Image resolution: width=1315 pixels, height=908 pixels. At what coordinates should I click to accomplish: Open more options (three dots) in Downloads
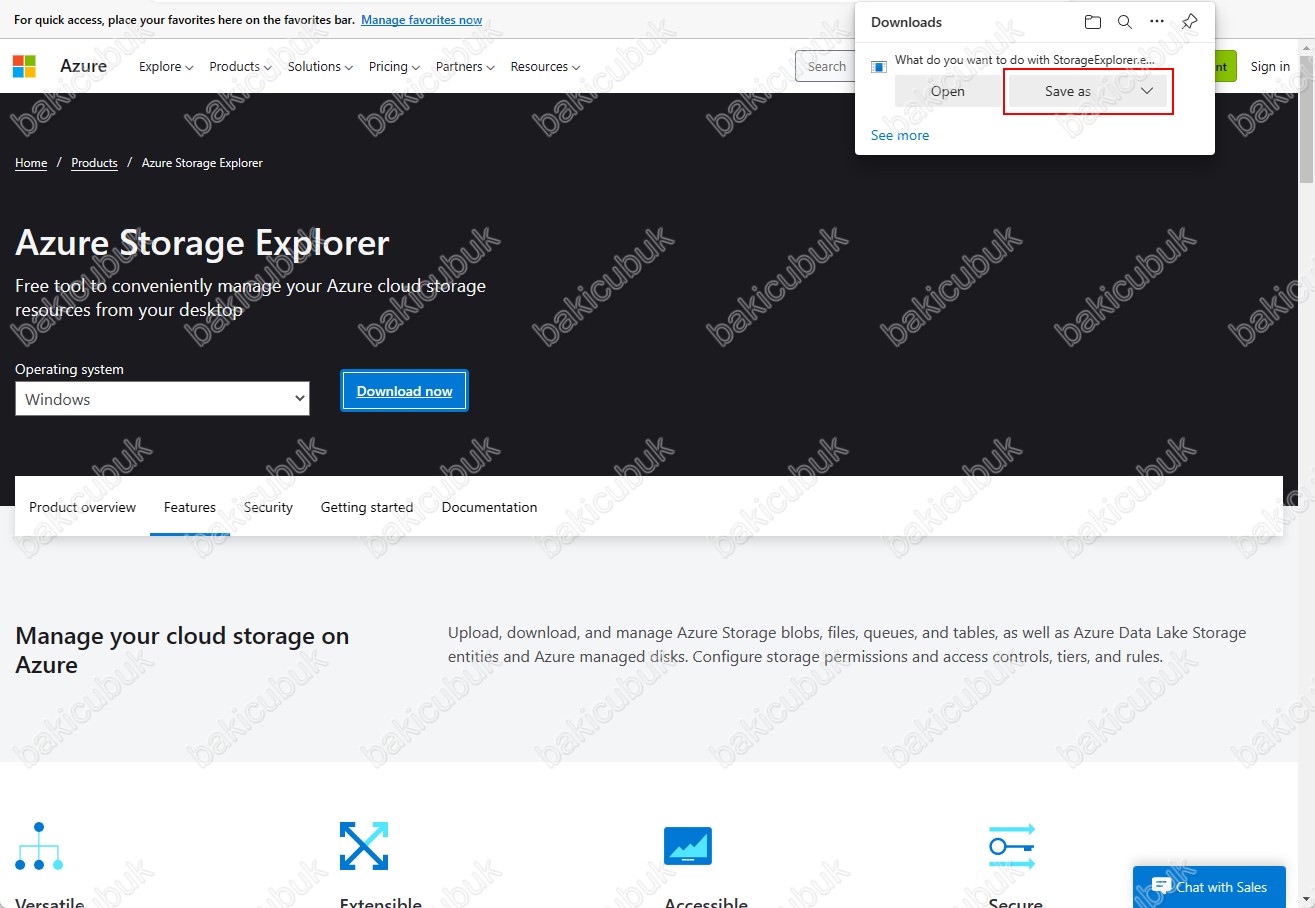coord(1157,22)
